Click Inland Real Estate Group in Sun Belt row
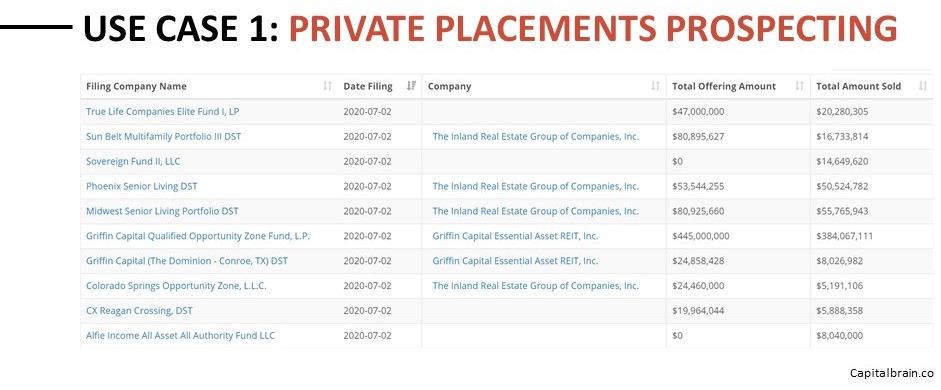Viewport: 941px width, 390px height. tap(535, 136)
